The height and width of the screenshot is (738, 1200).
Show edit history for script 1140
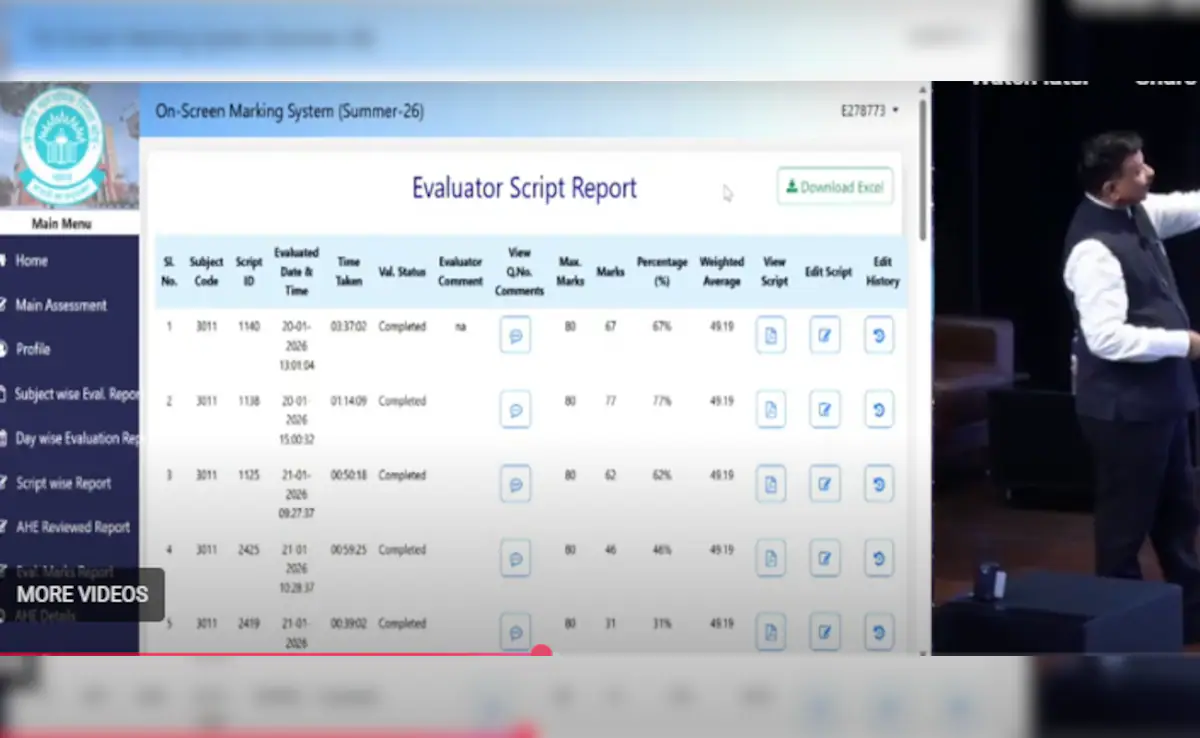coord(878,335)
